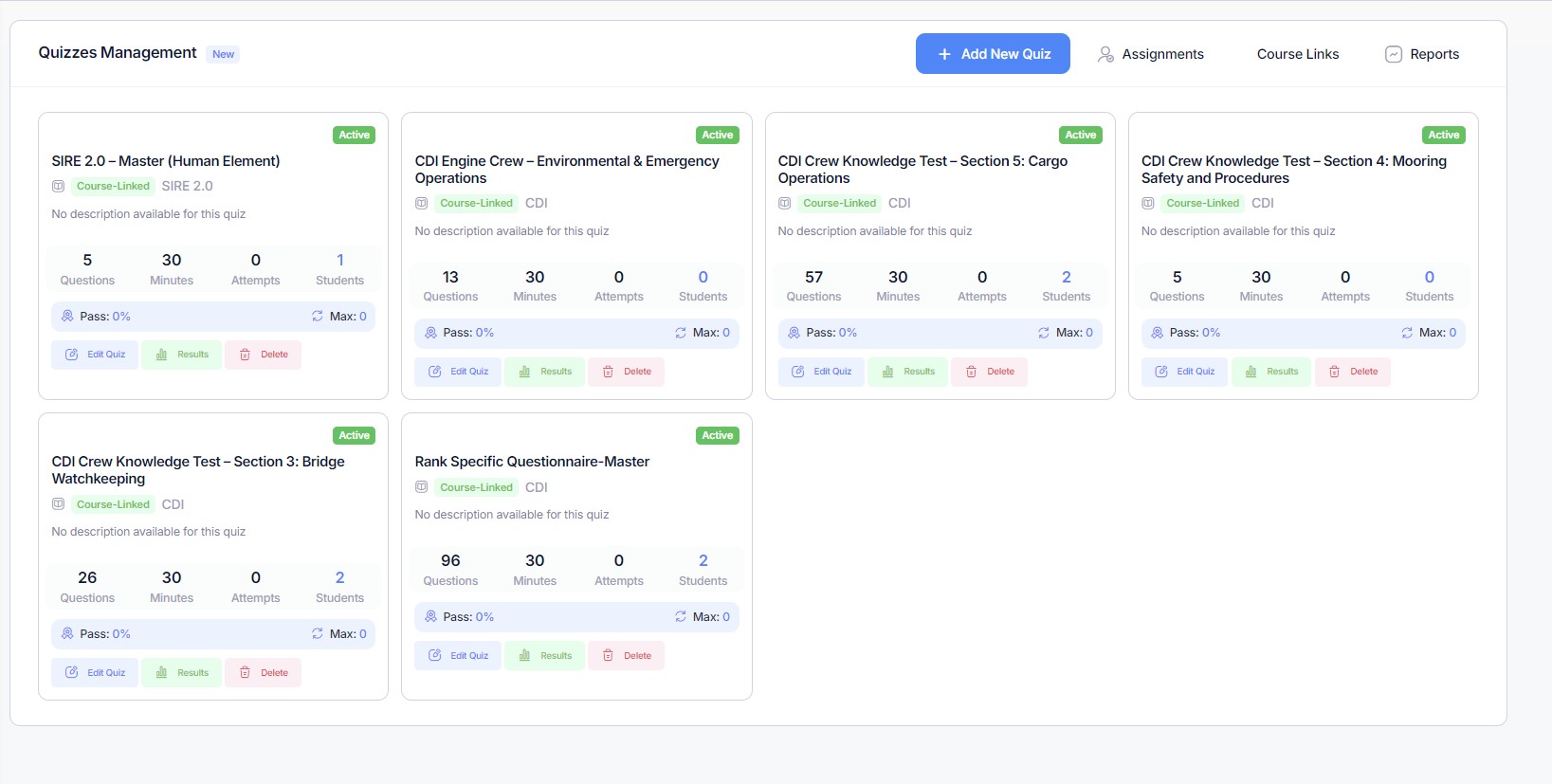This screenshot has width=1552, height=784.
Task: View Results for SIRE 2.0 Master quiz
Action: [181, 355]
